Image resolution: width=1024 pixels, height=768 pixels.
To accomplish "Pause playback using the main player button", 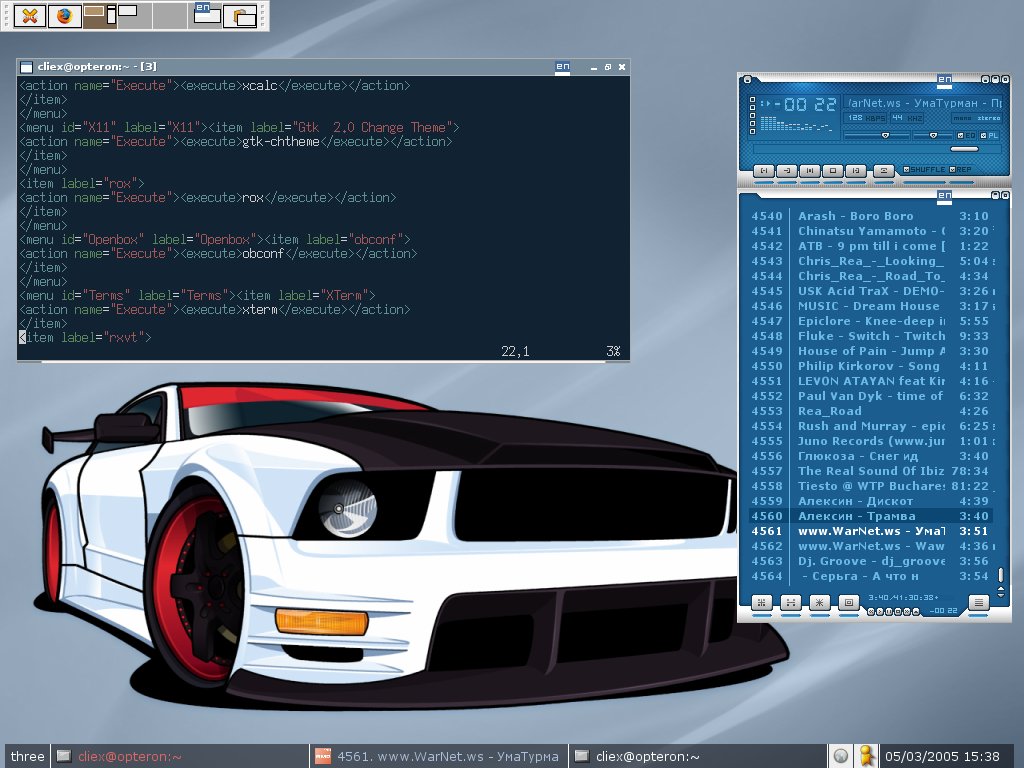I will click(809, 170).
